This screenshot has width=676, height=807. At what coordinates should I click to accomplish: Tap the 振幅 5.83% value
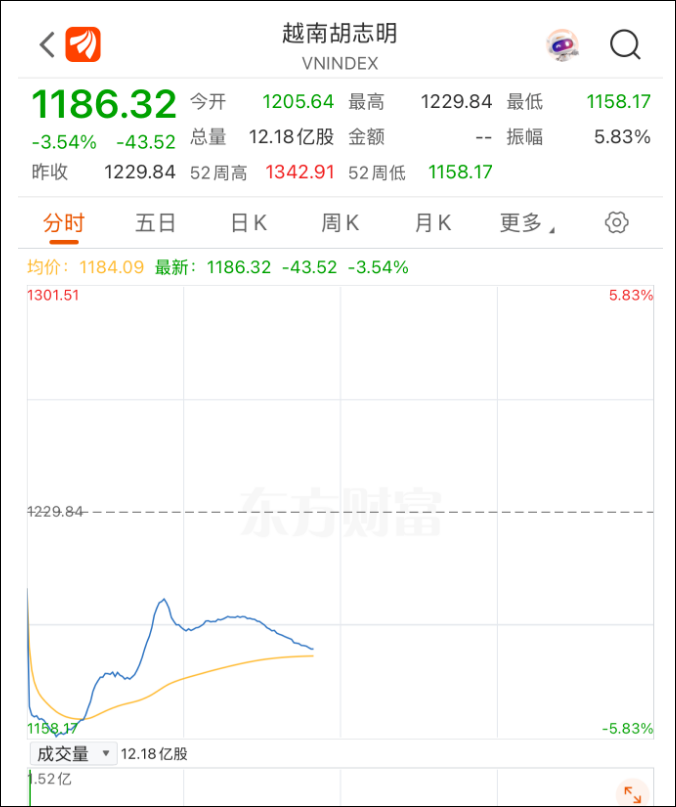pos(622,137)
